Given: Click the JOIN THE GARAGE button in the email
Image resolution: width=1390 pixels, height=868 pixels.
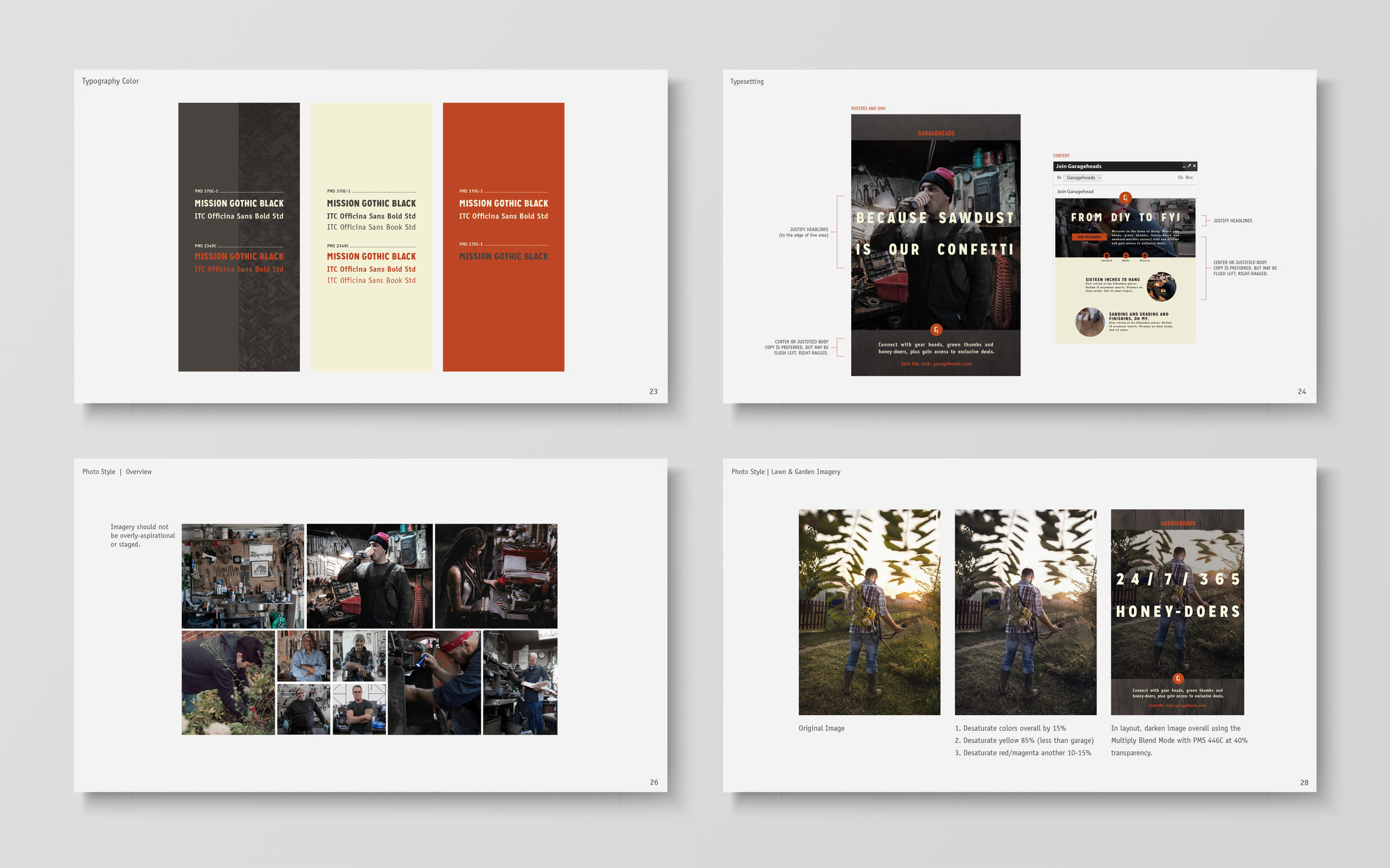Looking at the screenshot, I should (1089, 237).
